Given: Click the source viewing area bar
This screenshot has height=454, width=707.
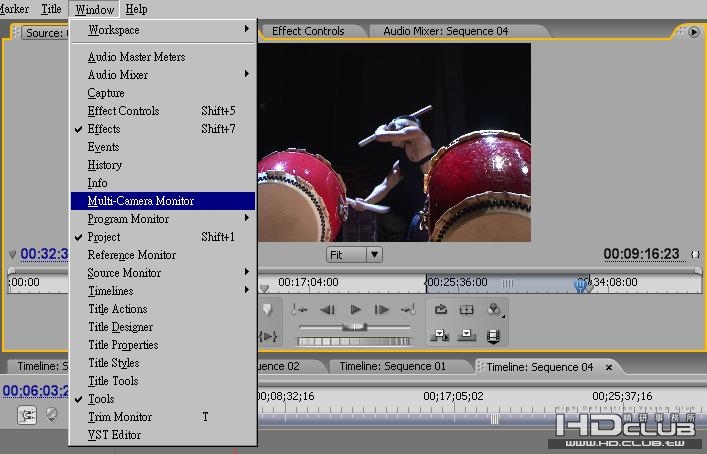Looking at the screenshot, I should click(354, 271).
